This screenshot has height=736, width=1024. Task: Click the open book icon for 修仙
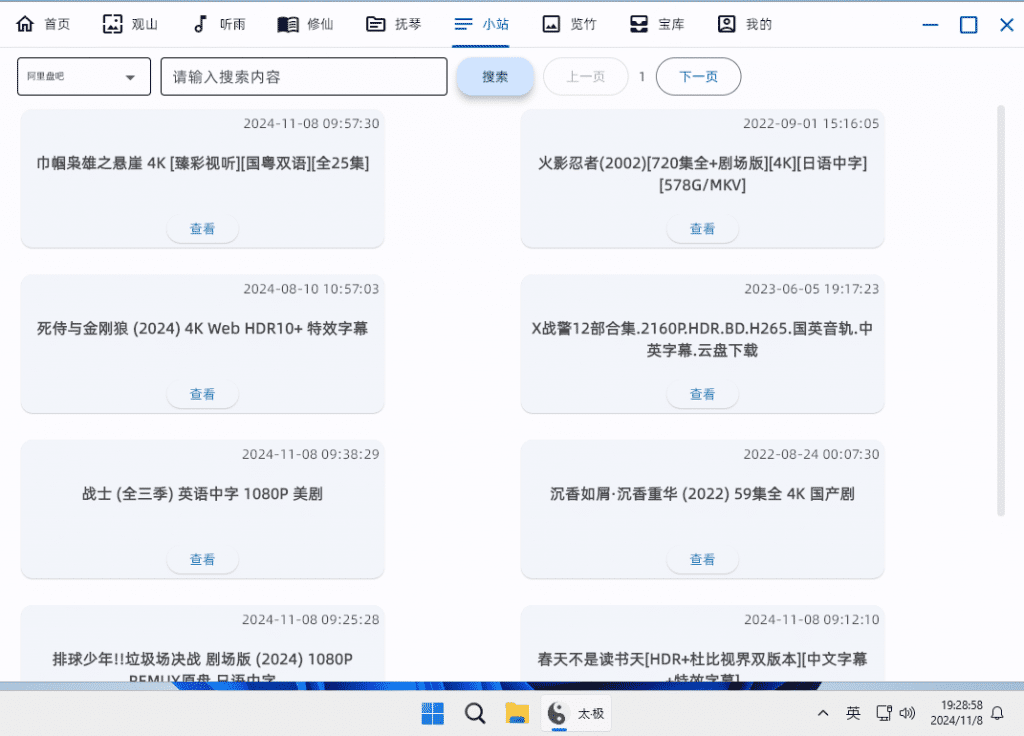tap(287, 24)
